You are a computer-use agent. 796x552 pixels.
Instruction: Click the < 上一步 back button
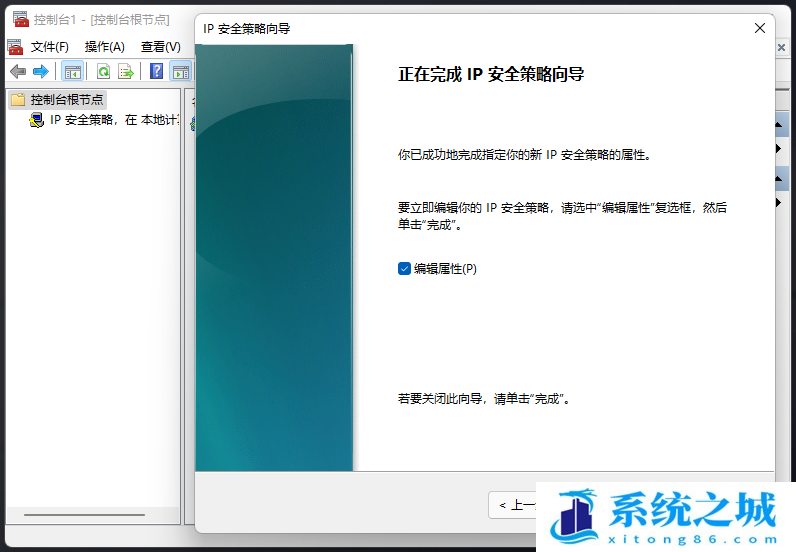coord(513,505)
